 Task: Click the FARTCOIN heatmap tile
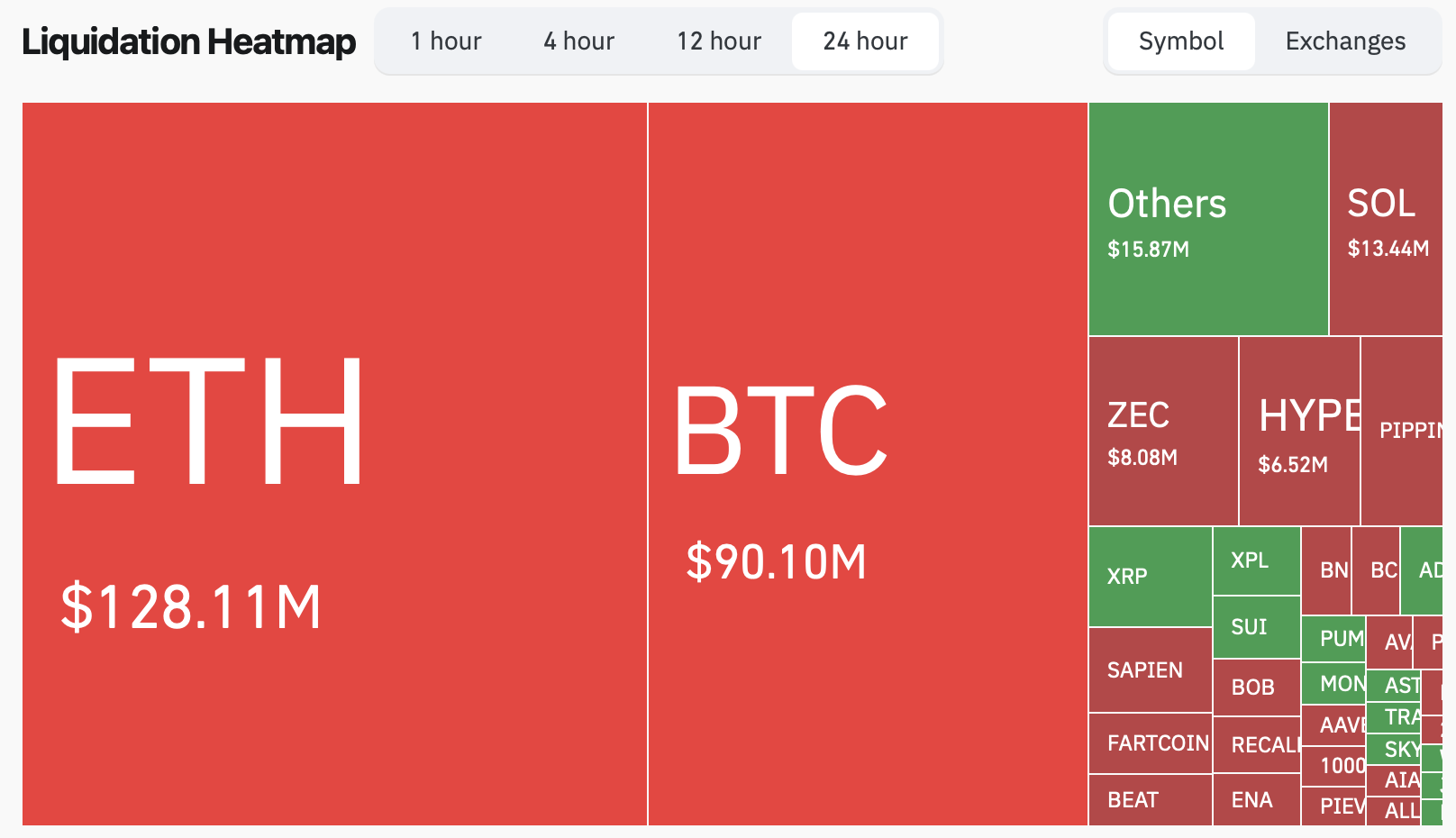point(1150,743)
